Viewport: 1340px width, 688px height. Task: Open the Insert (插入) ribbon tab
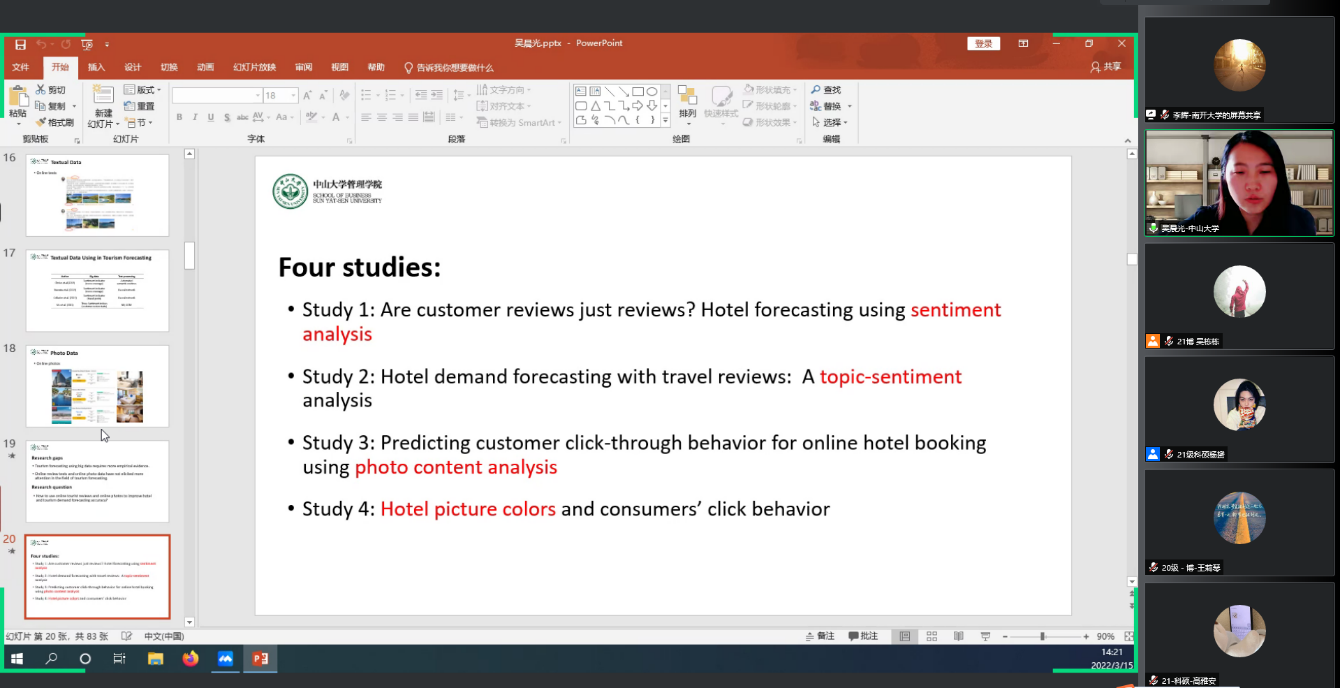96,67
